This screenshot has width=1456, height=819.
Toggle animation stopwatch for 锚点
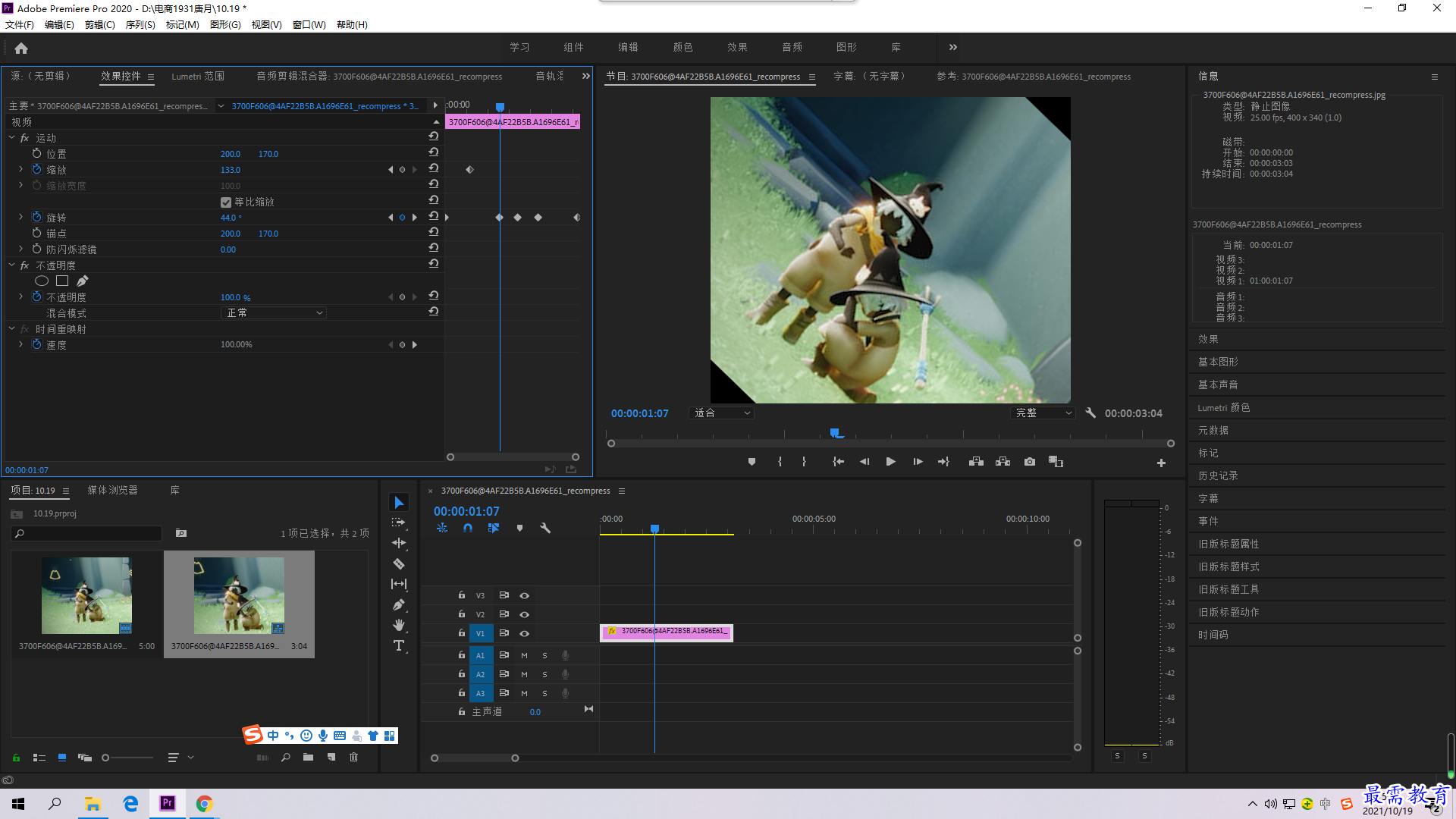36,233
